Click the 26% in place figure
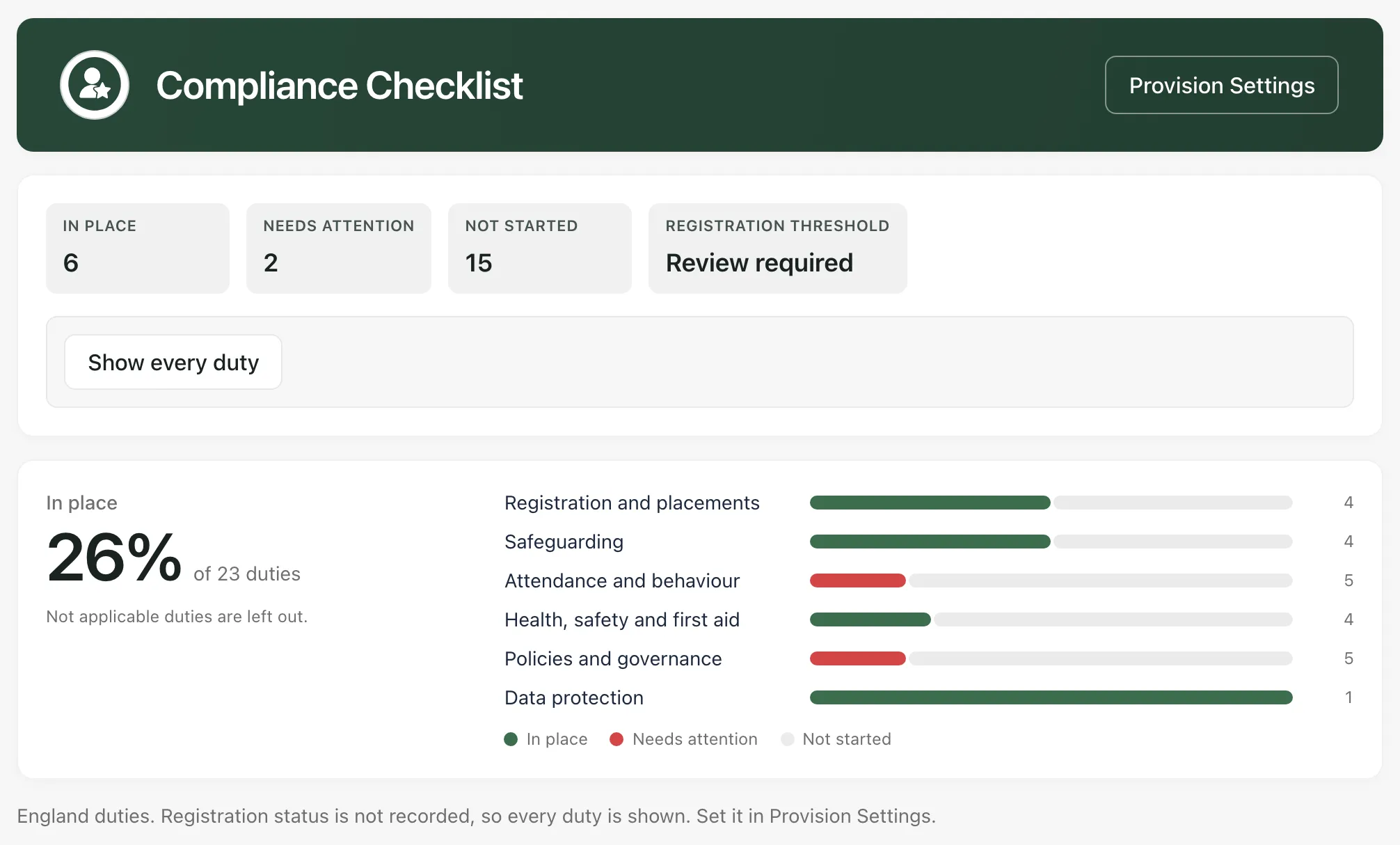 coord(114,557)
